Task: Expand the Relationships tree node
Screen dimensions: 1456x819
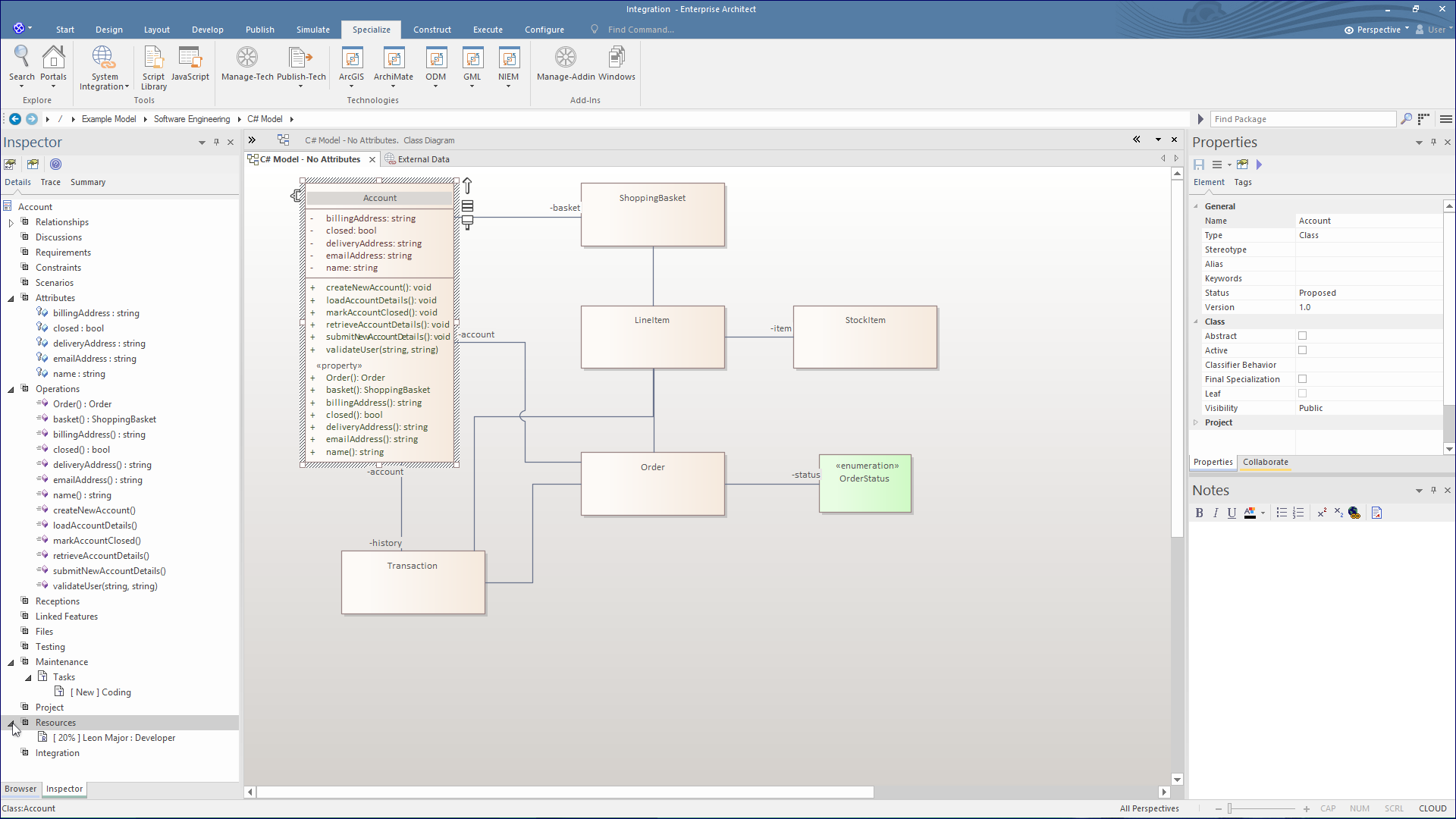Action: pyautogui.click(x=11, y=223)
